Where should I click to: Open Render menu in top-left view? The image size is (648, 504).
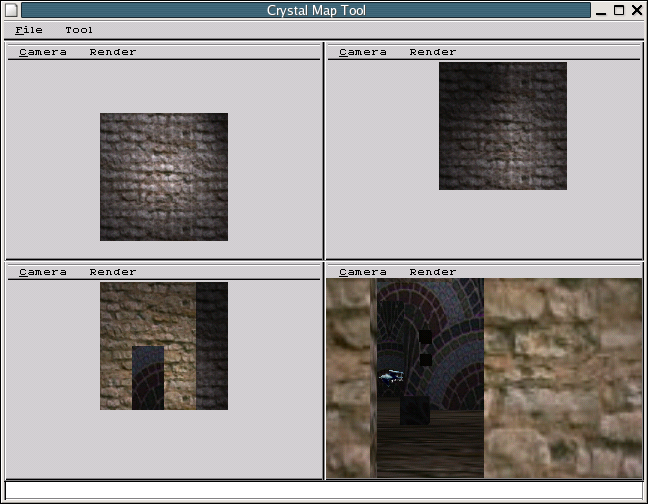113,52
